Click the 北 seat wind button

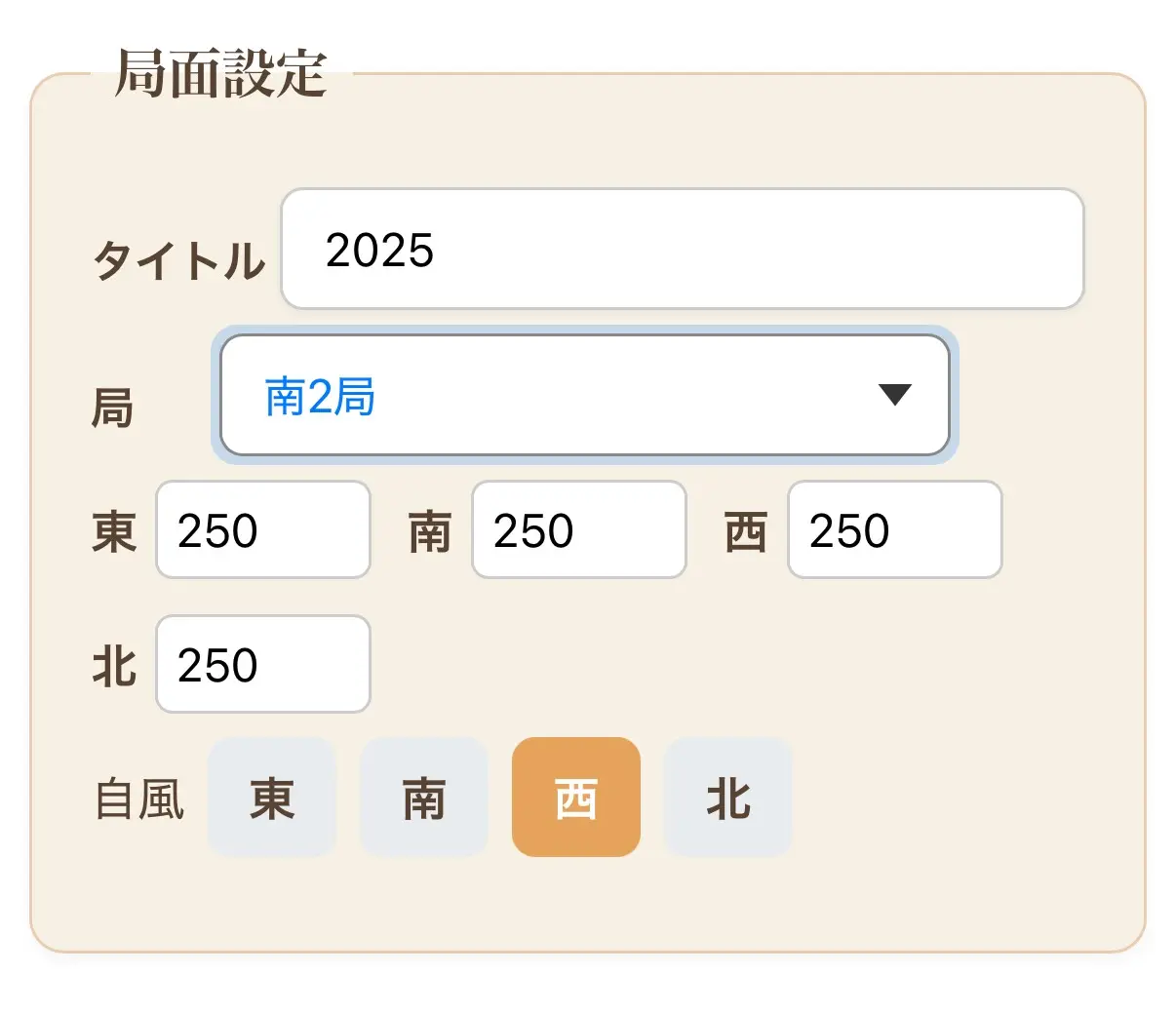tap(727, 798)
